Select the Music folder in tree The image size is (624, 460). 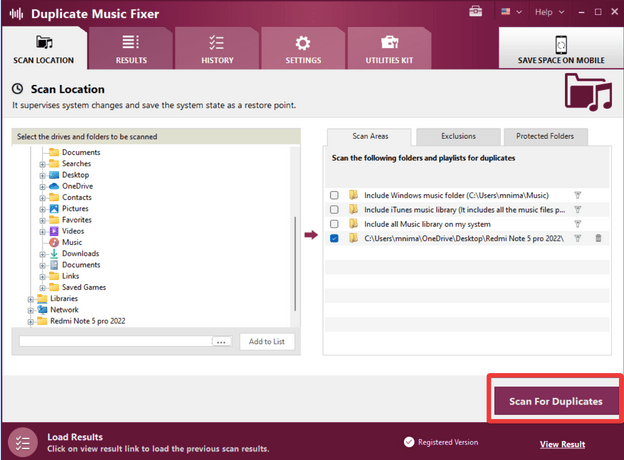pos(72,242)
